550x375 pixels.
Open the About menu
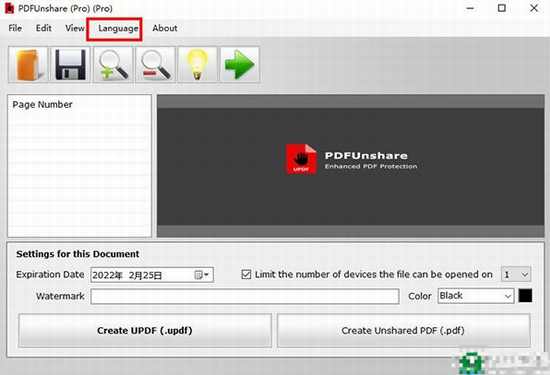click(x=165, y=28)
